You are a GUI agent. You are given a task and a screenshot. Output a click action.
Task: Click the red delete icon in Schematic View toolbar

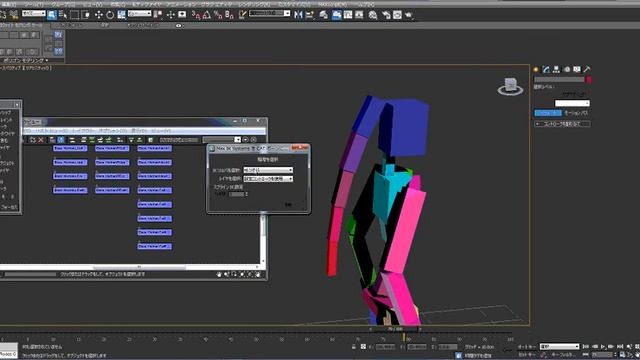(41, 140)
